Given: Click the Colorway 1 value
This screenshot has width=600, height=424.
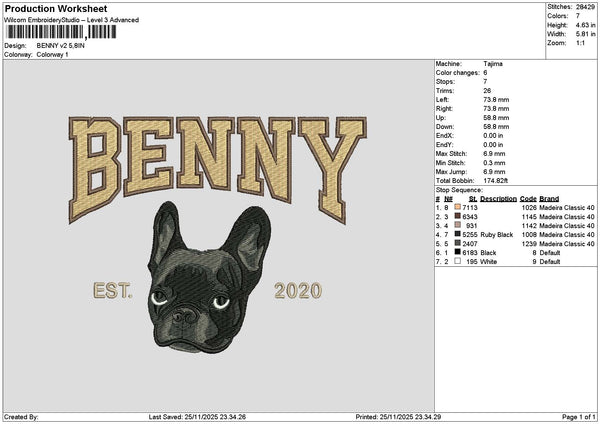Looking at the screenshot, I should [x=52, y=55].
